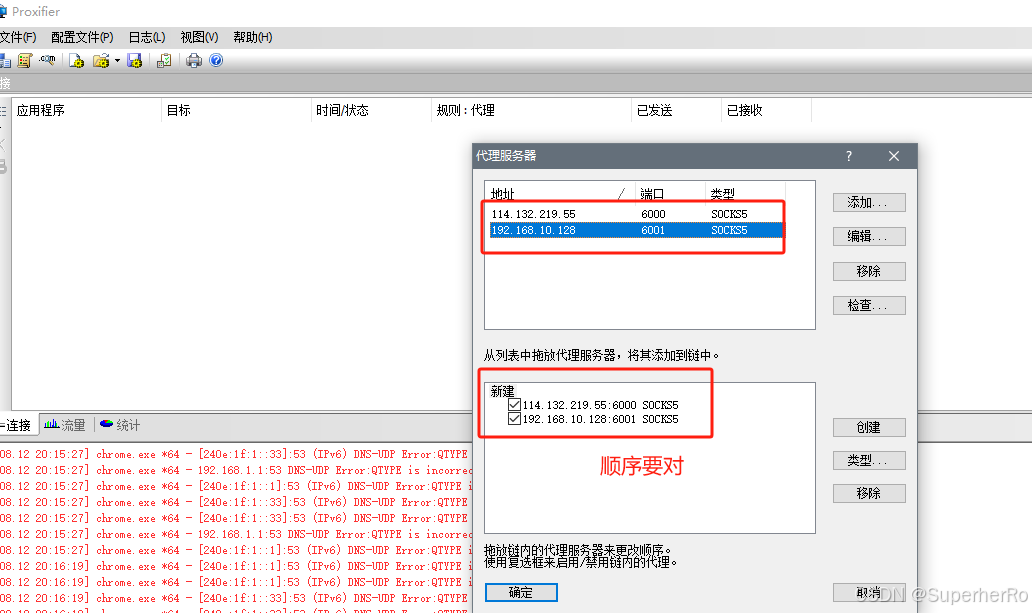Confirm dialog with 确定 button

point(521,593)
